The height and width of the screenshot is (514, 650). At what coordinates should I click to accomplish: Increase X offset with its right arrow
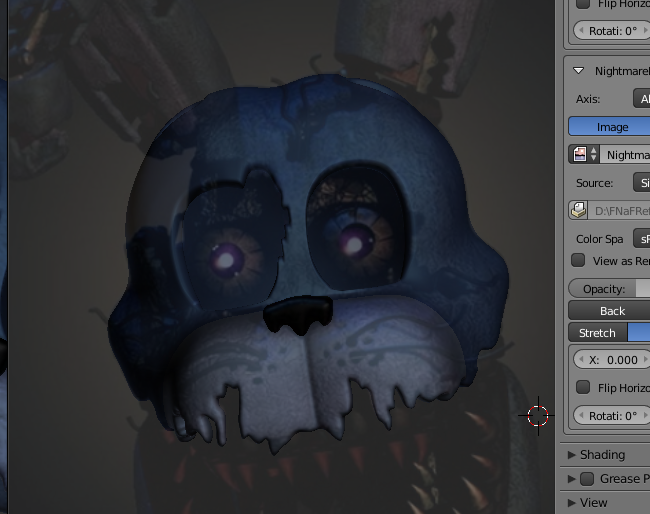pos(645,359)
